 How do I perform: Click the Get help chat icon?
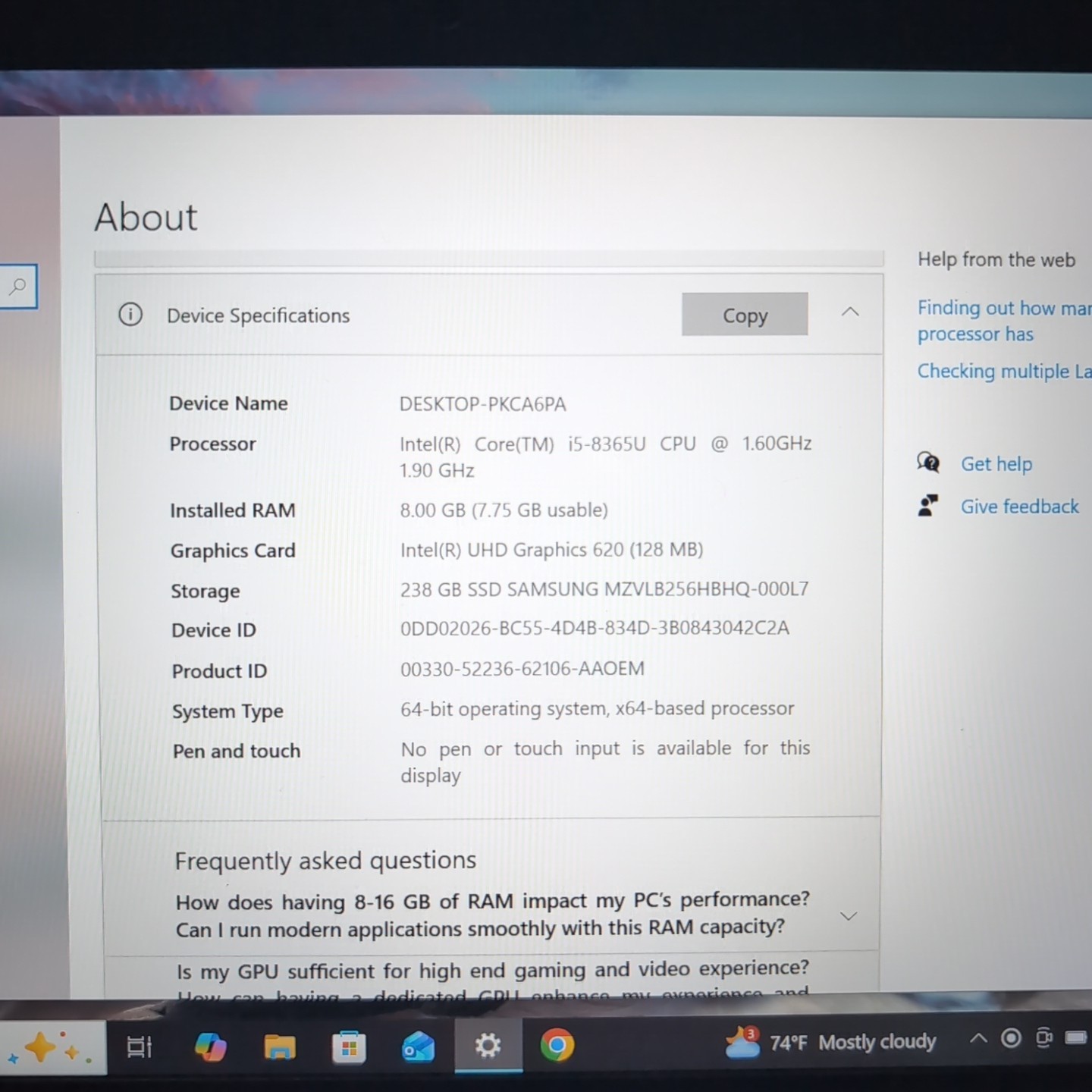point(928,462)
